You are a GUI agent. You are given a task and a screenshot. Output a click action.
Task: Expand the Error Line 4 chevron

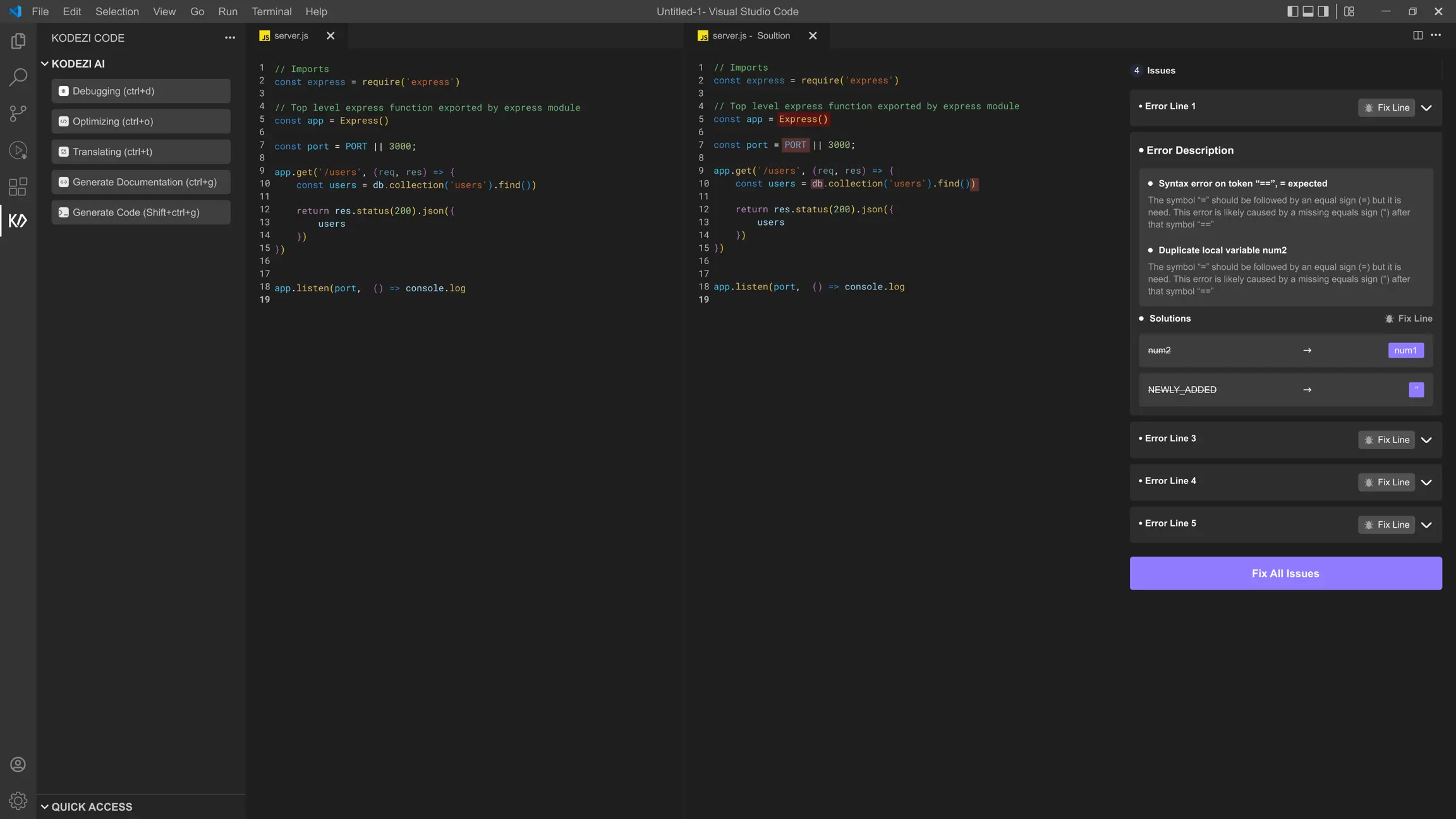point(1426,483)
